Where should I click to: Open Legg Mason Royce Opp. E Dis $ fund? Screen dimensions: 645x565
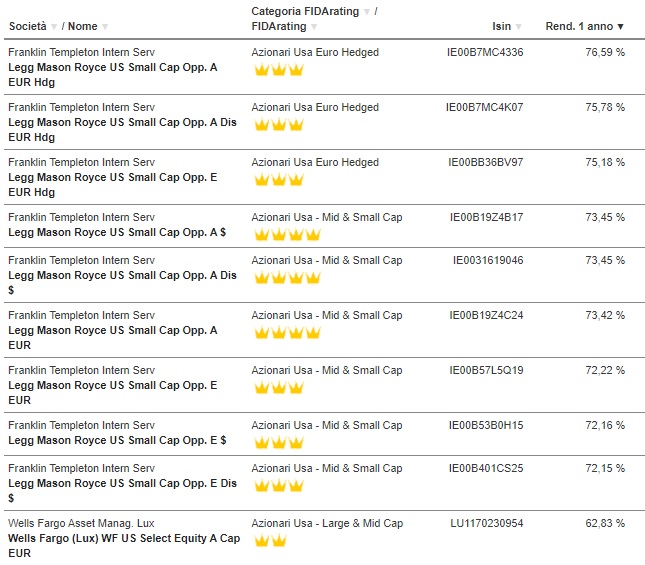click(x=122, y=491)
